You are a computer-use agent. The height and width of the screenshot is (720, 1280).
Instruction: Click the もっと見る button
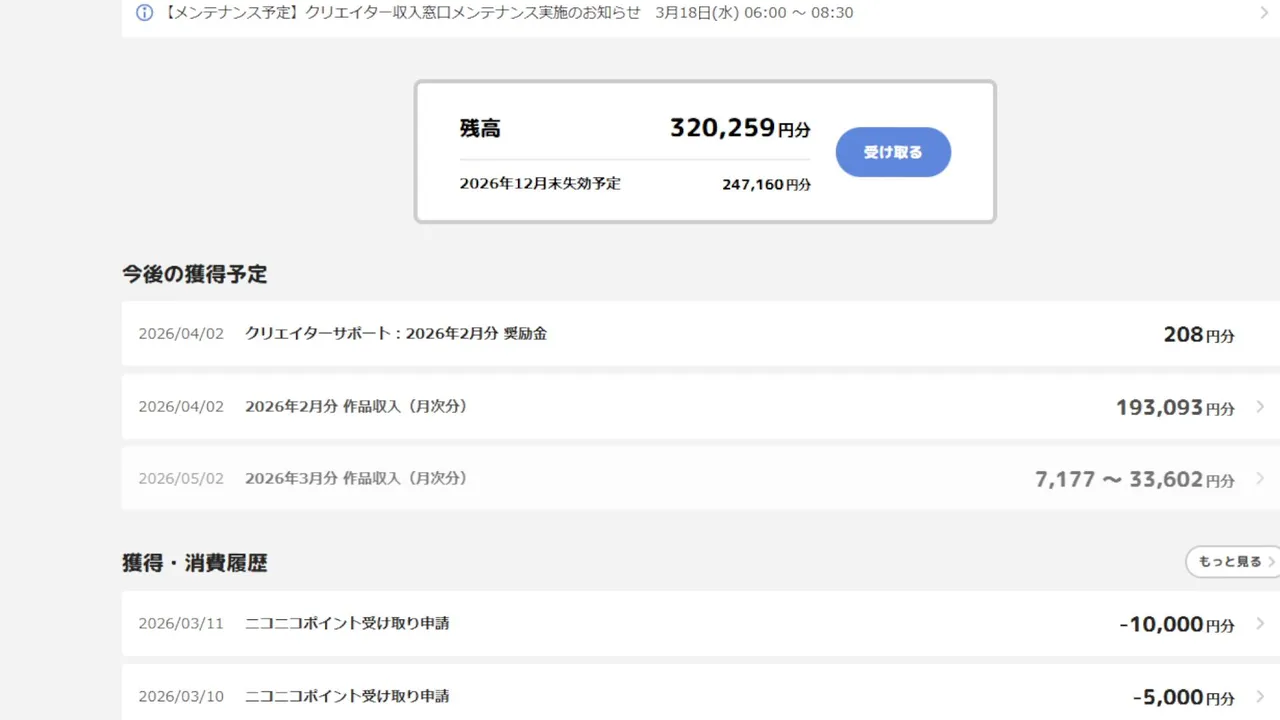(1232, 562)
